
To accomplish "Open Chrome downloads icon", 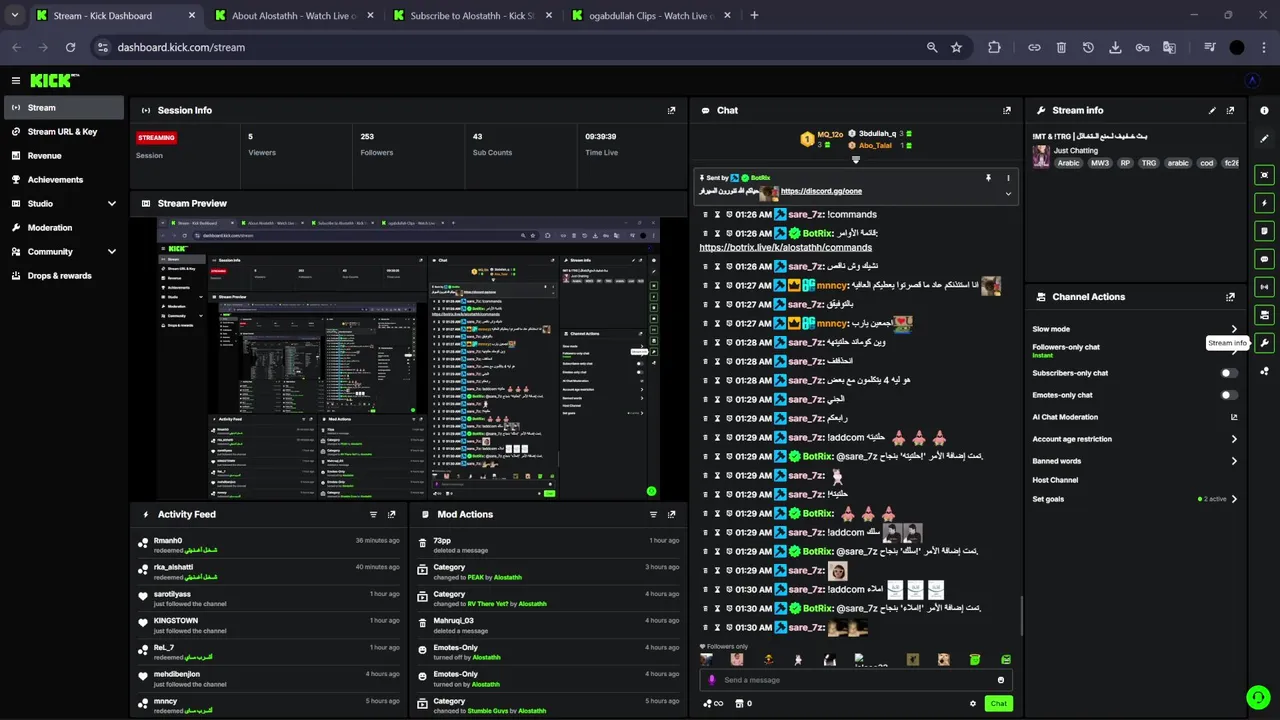I will click(1115, 47).
